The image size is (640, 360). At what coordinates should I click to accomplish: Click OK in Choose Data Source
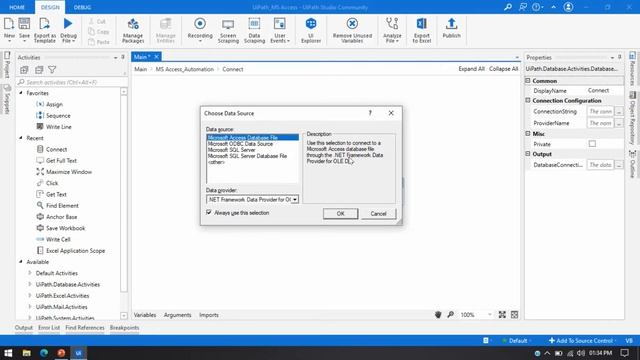(x=340, y=214)
